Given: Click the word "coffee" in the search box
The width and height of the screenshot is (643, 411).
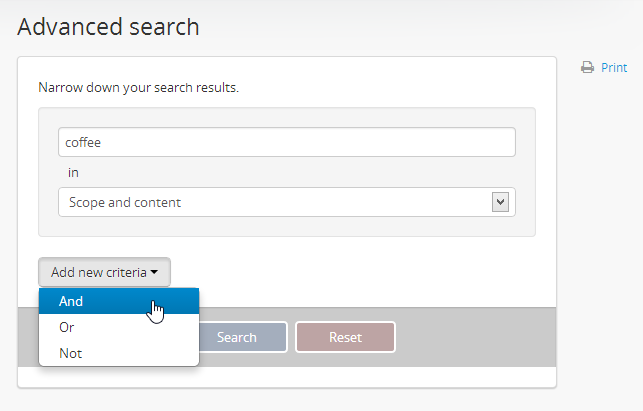Looking at the screenshot, I should pos(83,142).
